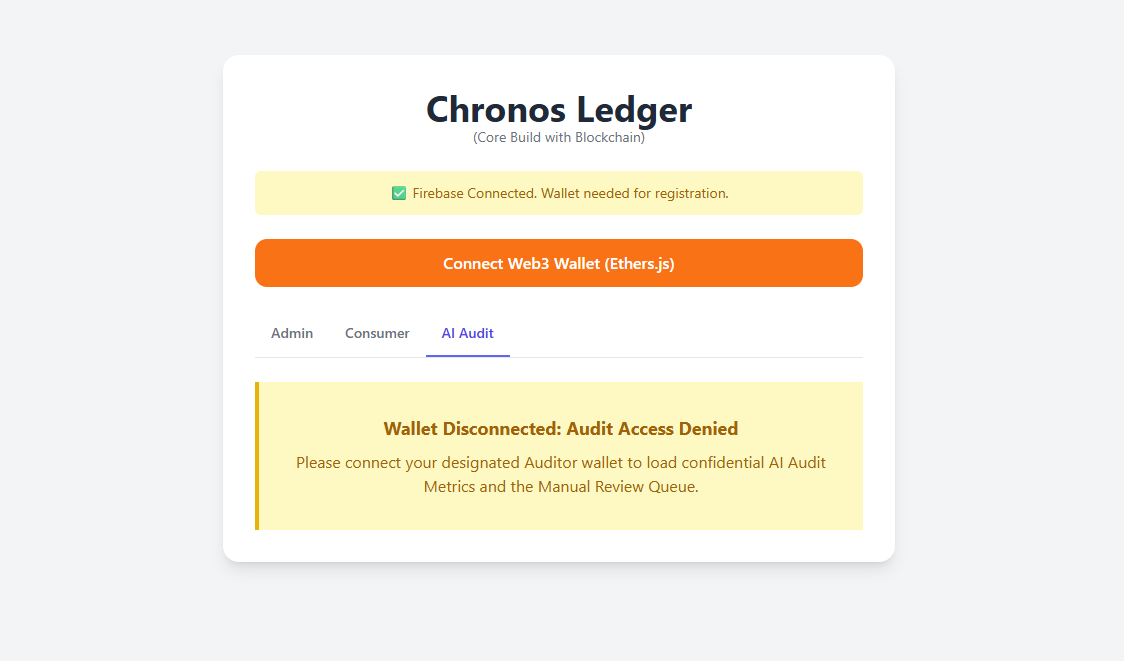Click the Core Build with Blockchain subtitle
Viewport: 1124px width, 661px height.
pyautogui.click(x=558, y=138)
